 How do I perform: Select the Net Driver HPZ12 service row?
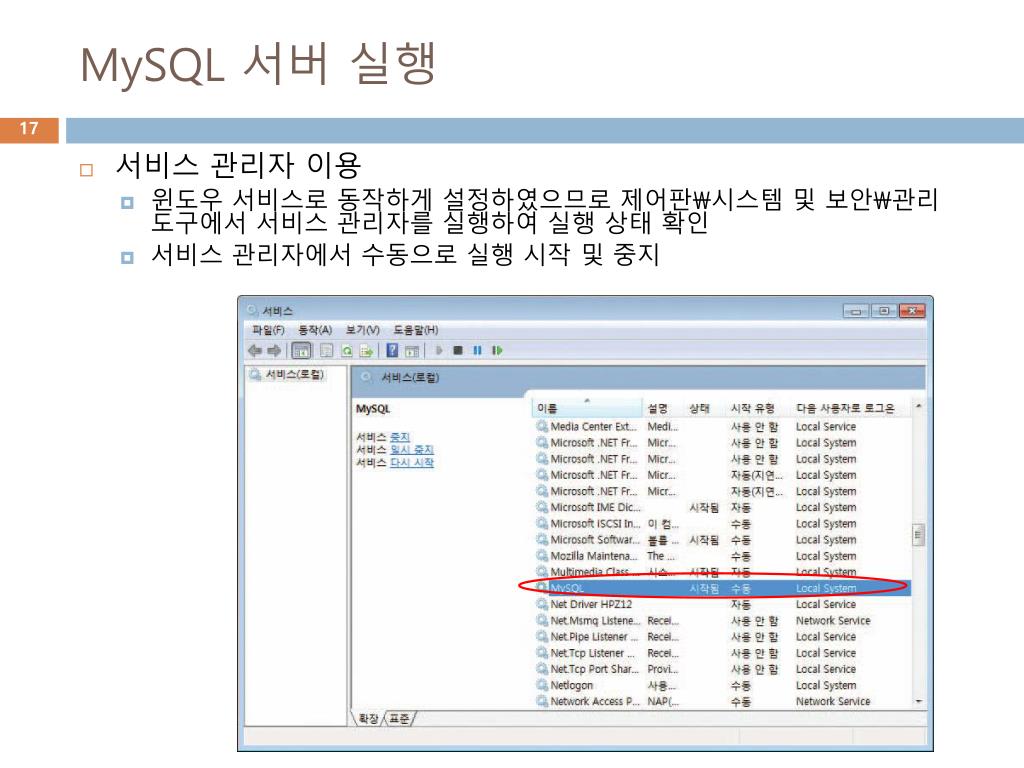click(x=722, y=605)
